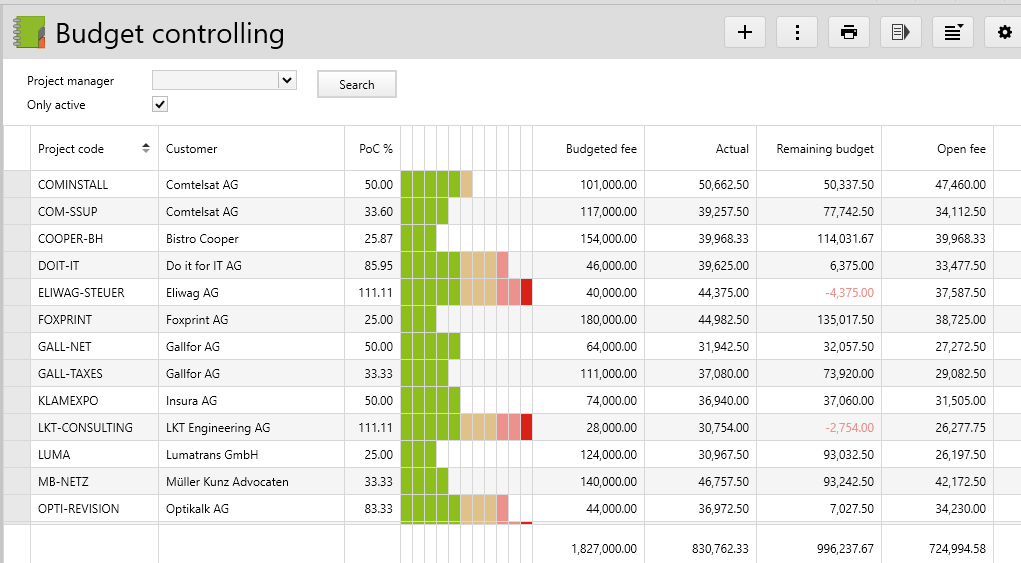Viewport: 1021px width, 563px height.
Task: Click the Project code sort arrows
Action: [146, 149]
